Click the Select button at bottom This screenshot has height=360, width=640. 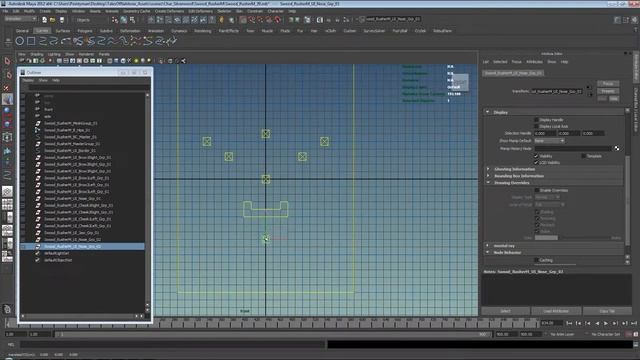pyautogui.click(x=505, y=311)
